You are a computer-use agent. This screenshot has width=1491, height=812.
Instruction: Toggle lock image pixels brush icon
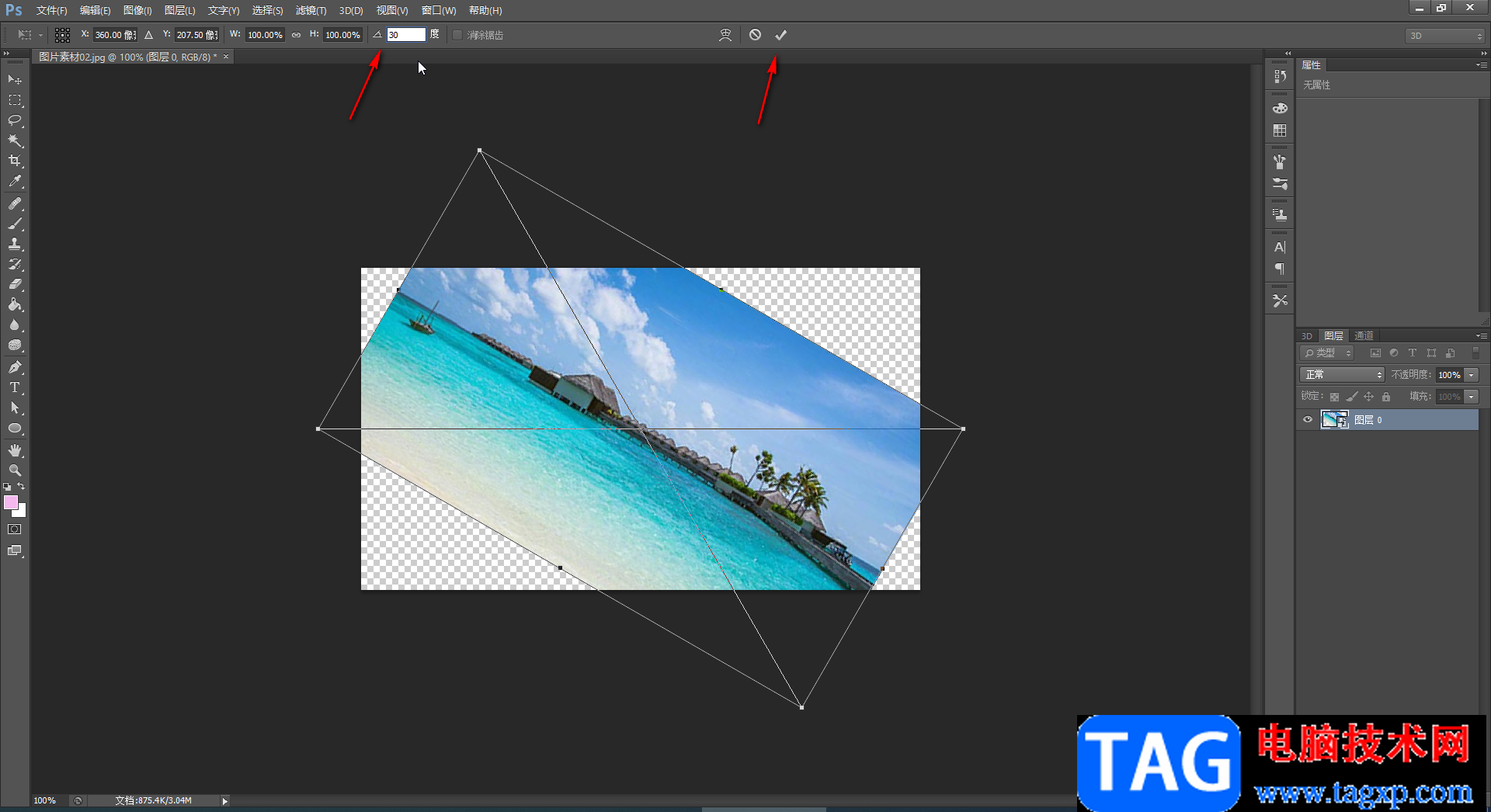coord(1352,397)
